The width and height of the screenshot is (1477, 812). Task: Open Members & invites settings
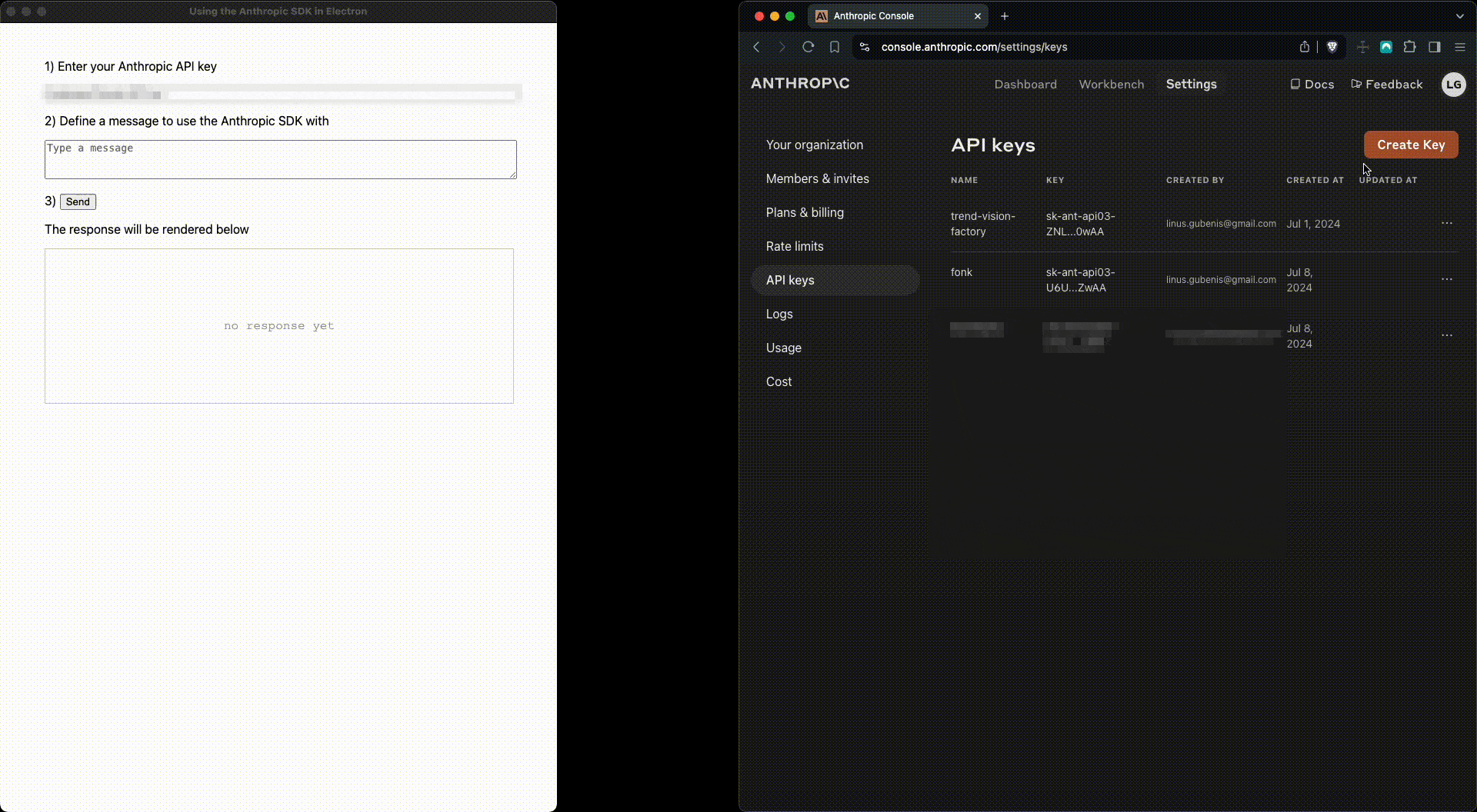818,178
